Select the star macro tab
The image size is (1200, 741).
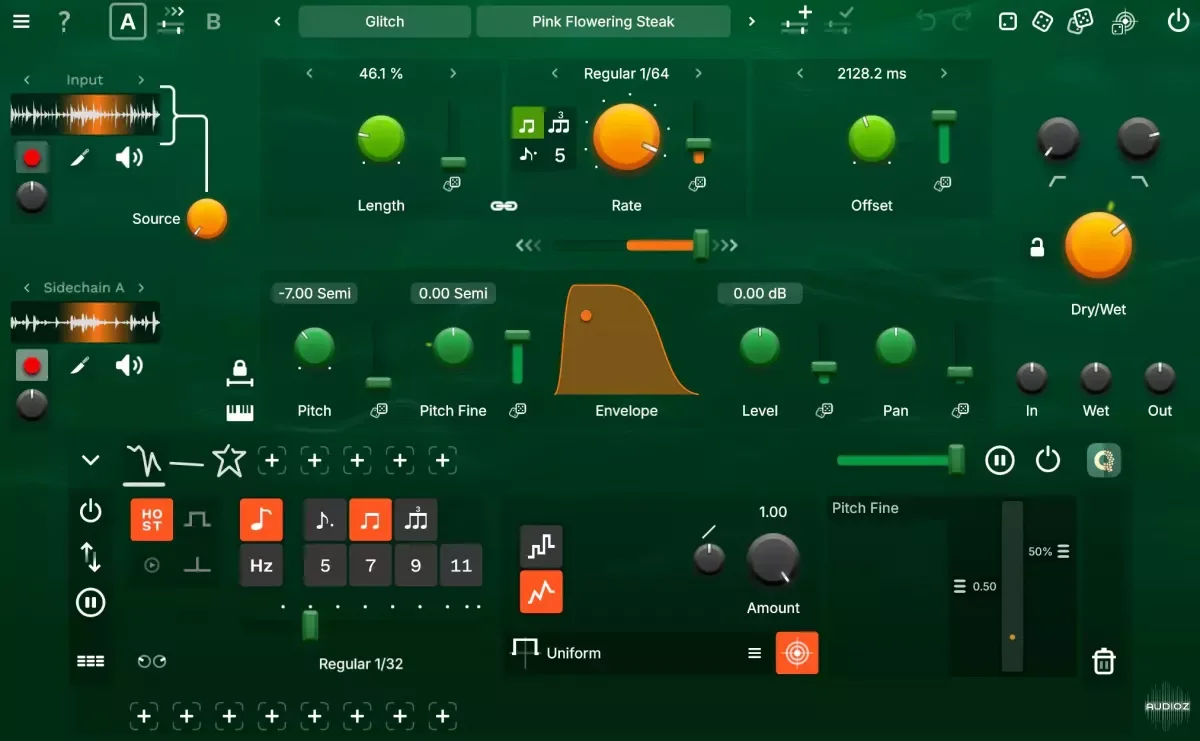pos(229,460)
